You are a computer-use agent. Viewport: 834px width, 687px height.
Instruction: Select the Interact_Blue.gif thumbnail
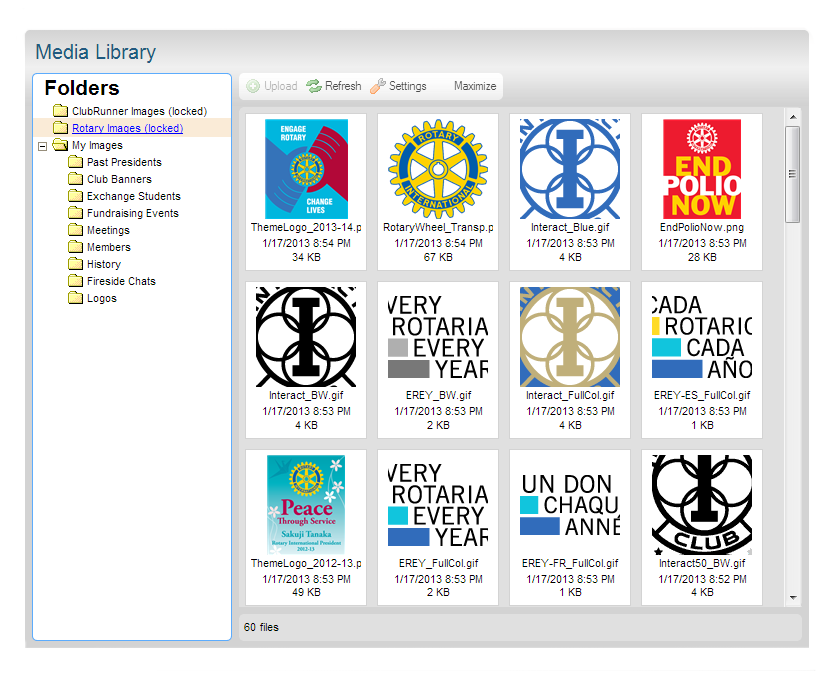(570, 169)
